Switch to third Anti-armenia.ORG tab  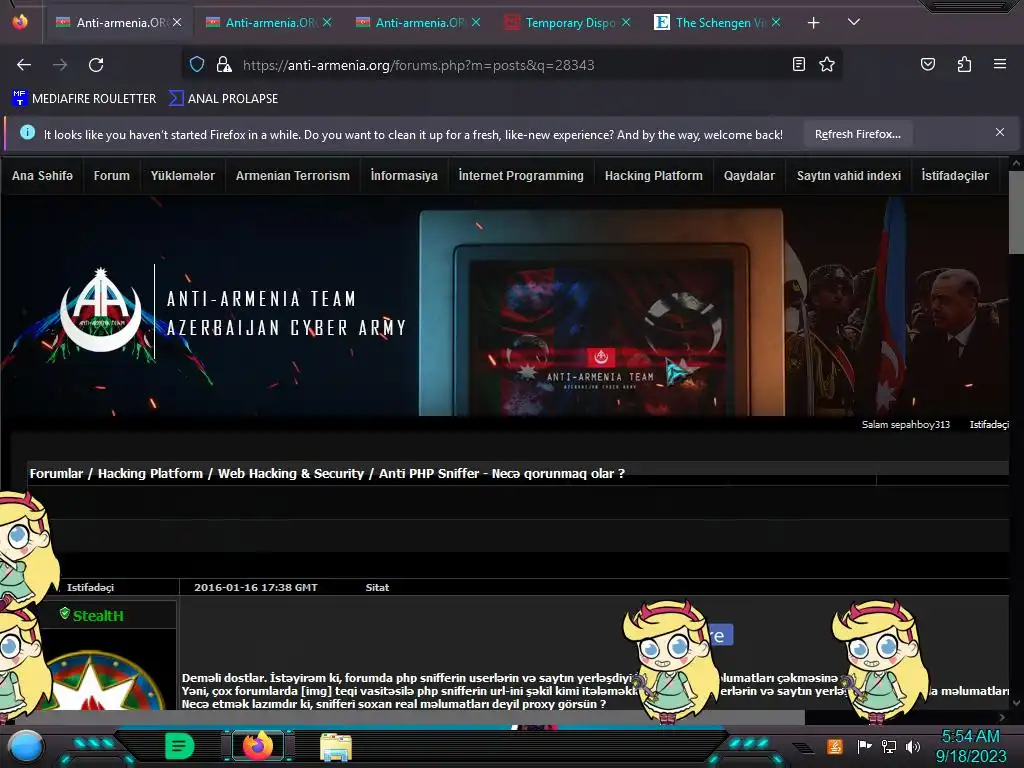[418, 22]
